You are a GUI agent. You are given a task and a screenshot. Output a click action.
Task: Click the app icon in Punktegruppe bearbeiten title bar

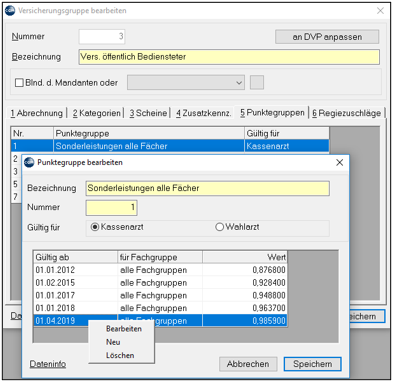pyautogui.click(x=29, y=162)
